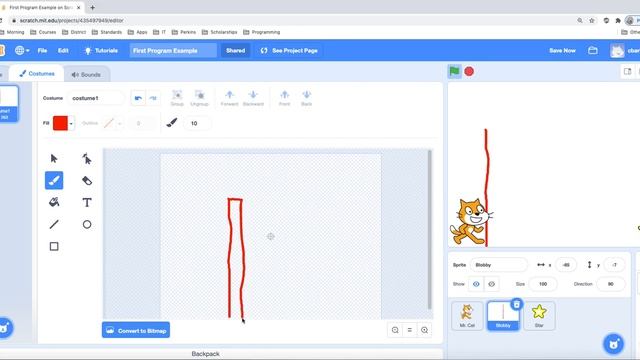
Task: Click the Undo arrow button
Action: click(x=138, y=98)
